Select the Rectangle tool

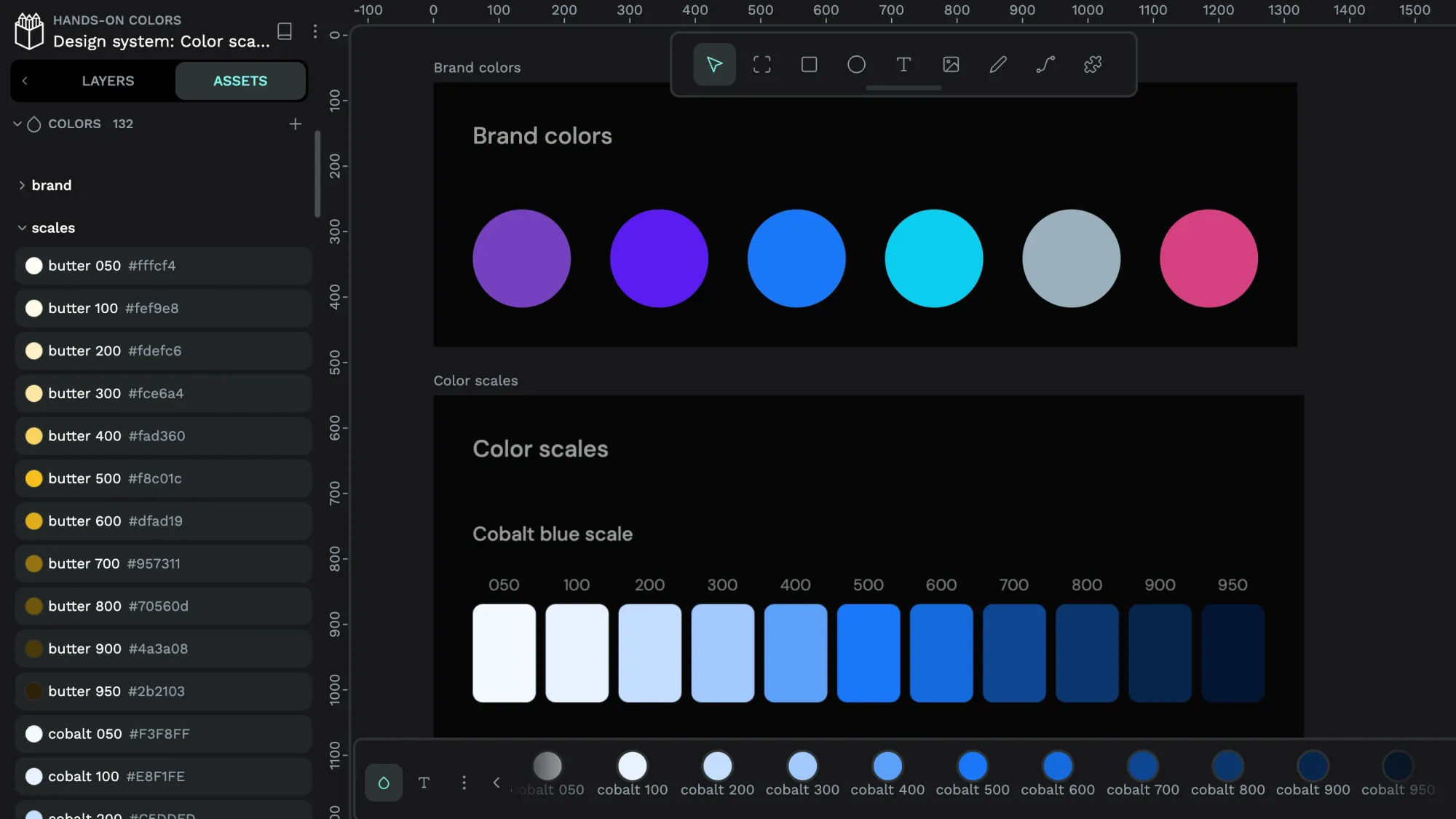[809, 65]
